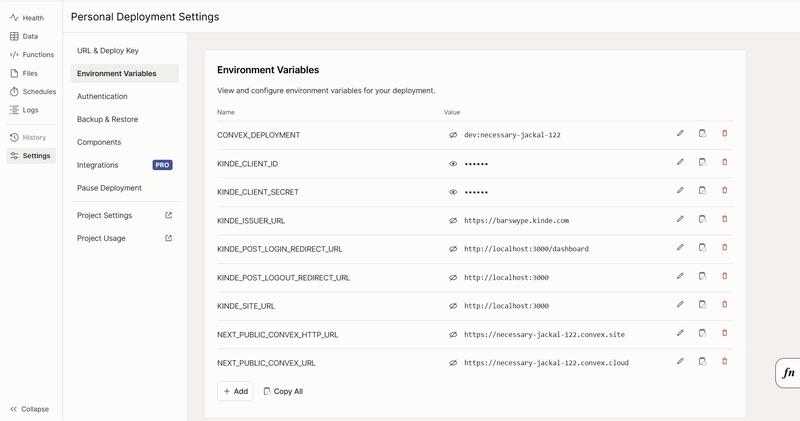The image size is (800, 421).
Task: Hide the KINDE_POST_LOGOUT_REDIRECT_URL value
Action: pos(453,278)
